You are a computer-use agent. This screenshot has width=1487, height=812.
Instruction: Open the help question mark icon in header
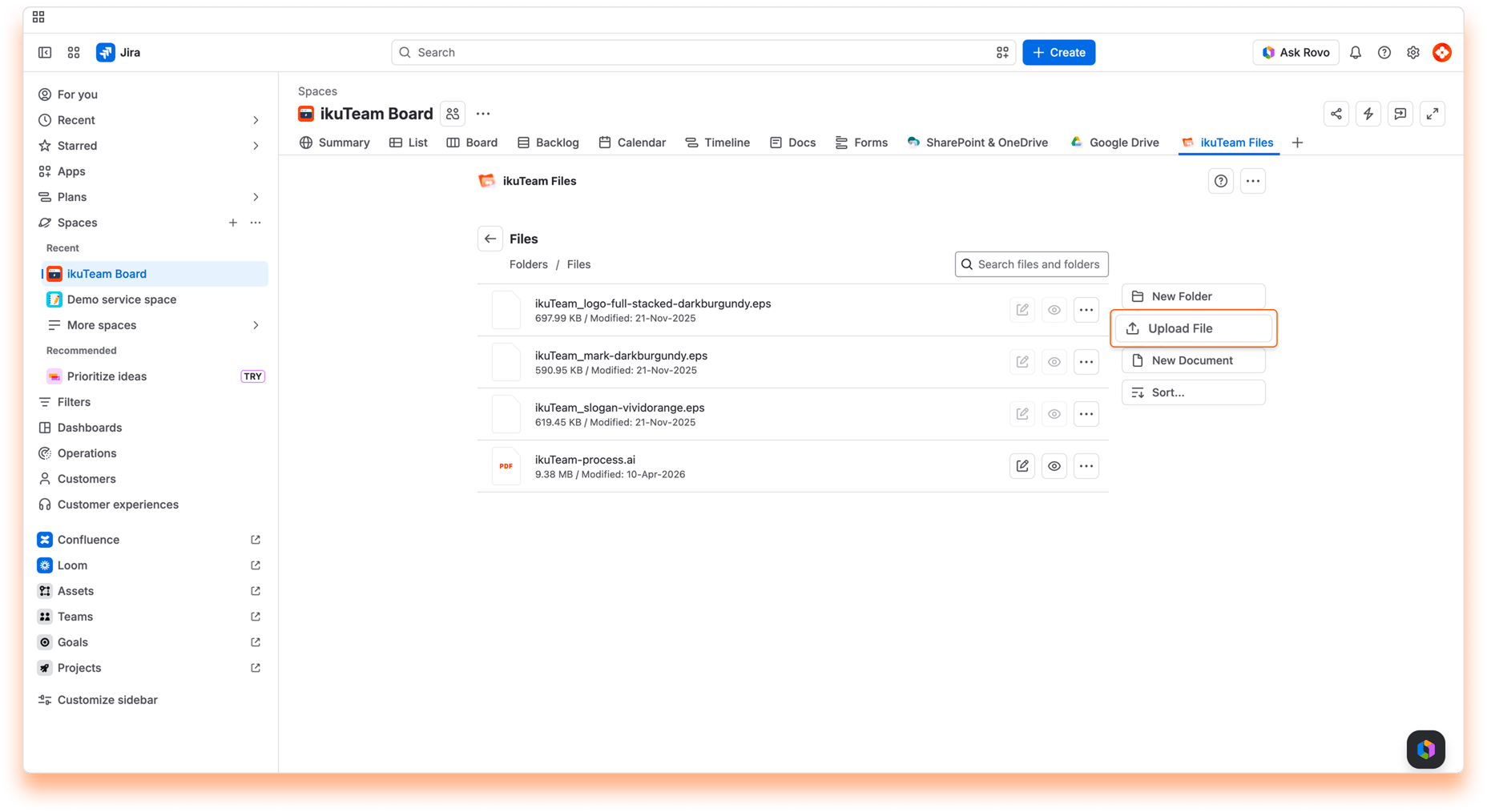coord(1384,52)
